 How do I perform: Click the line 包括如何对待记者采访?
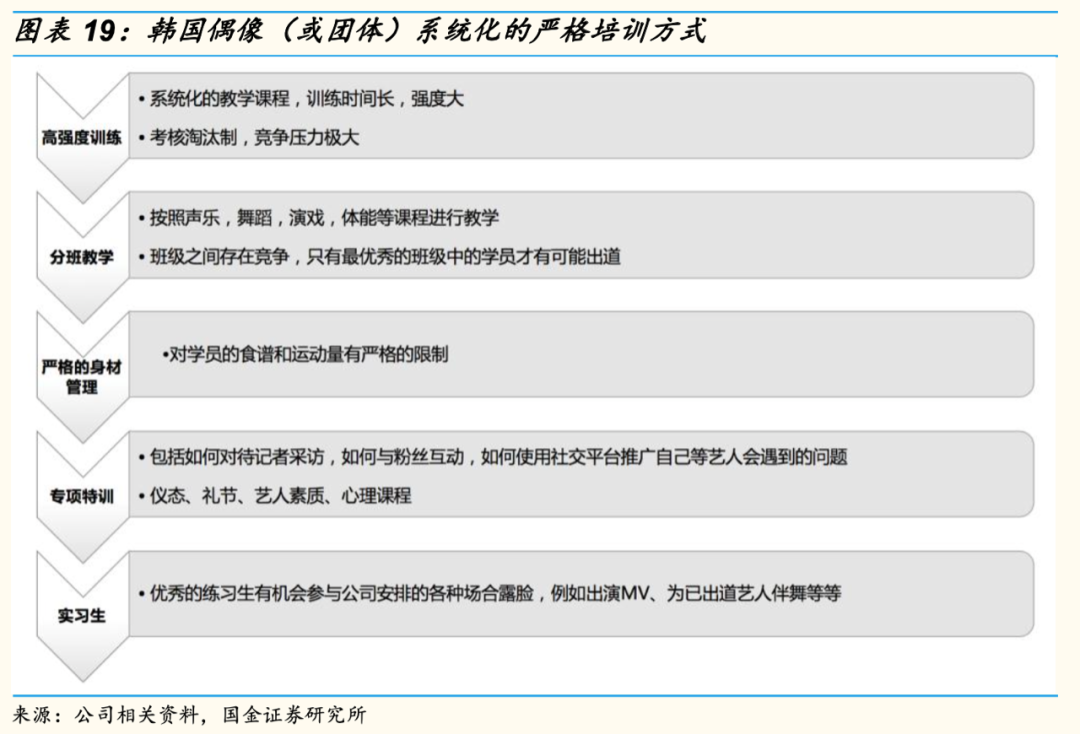497,457
